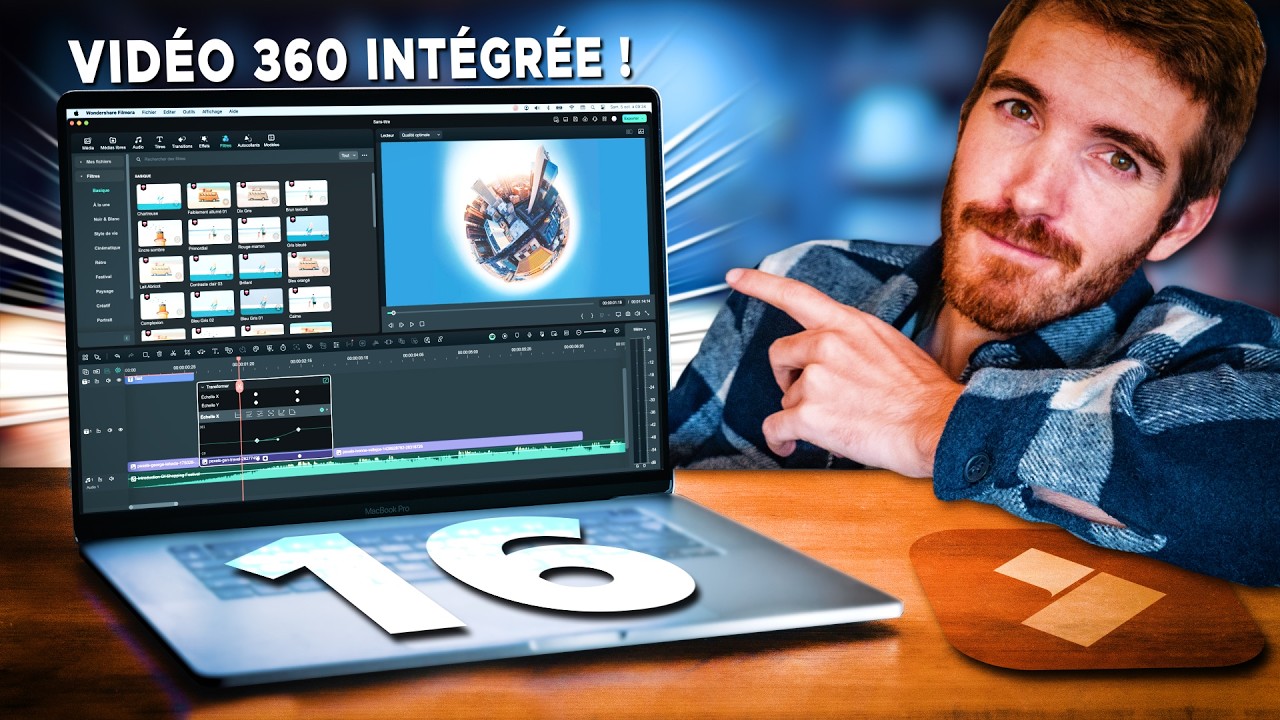Open the Tout filter dropdown
1280x720 pixels.
[347, 156]
